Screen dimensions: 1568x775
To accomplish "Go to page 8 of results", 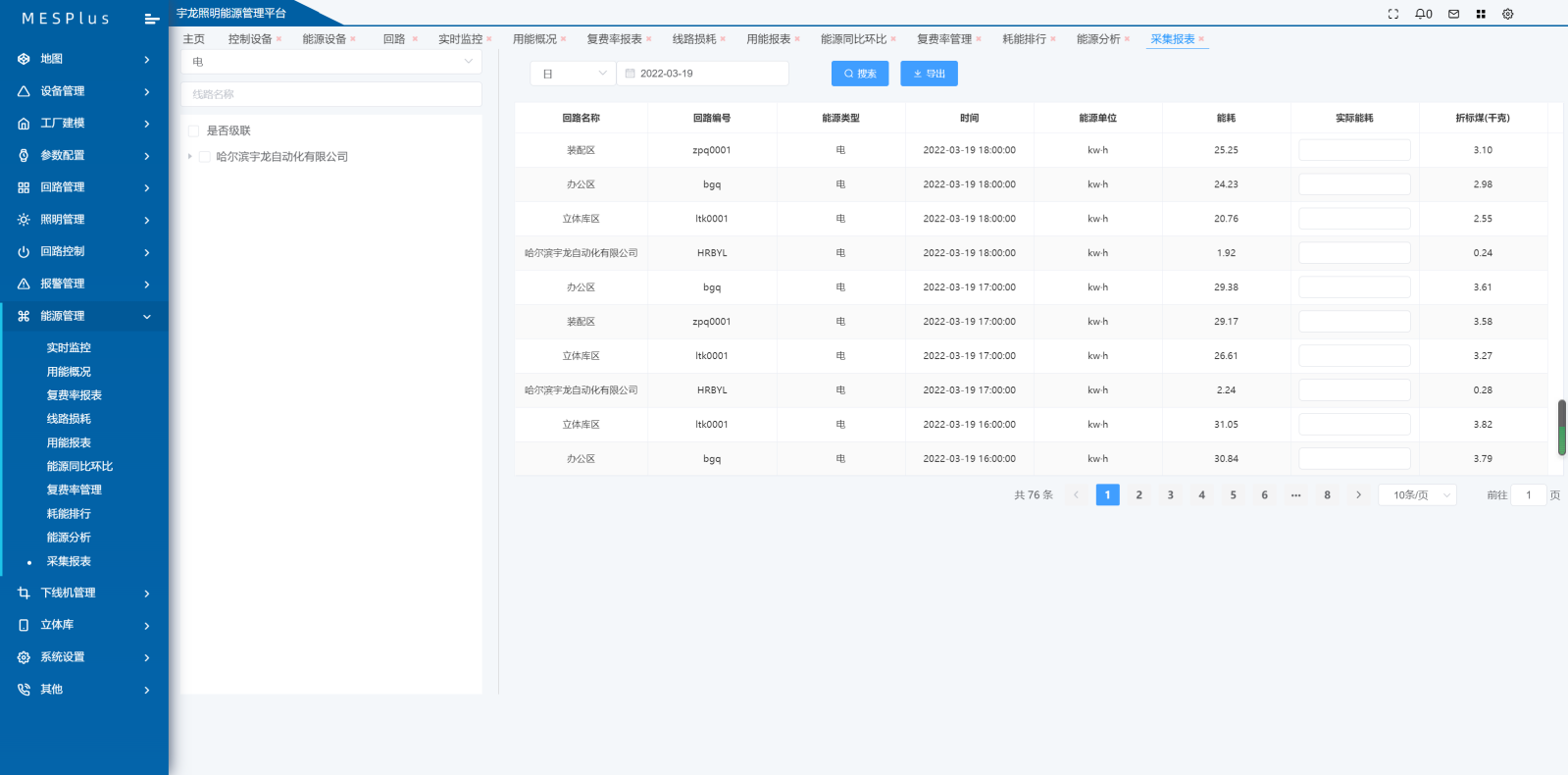I will pyautogui.click(x=1327, y=495).
